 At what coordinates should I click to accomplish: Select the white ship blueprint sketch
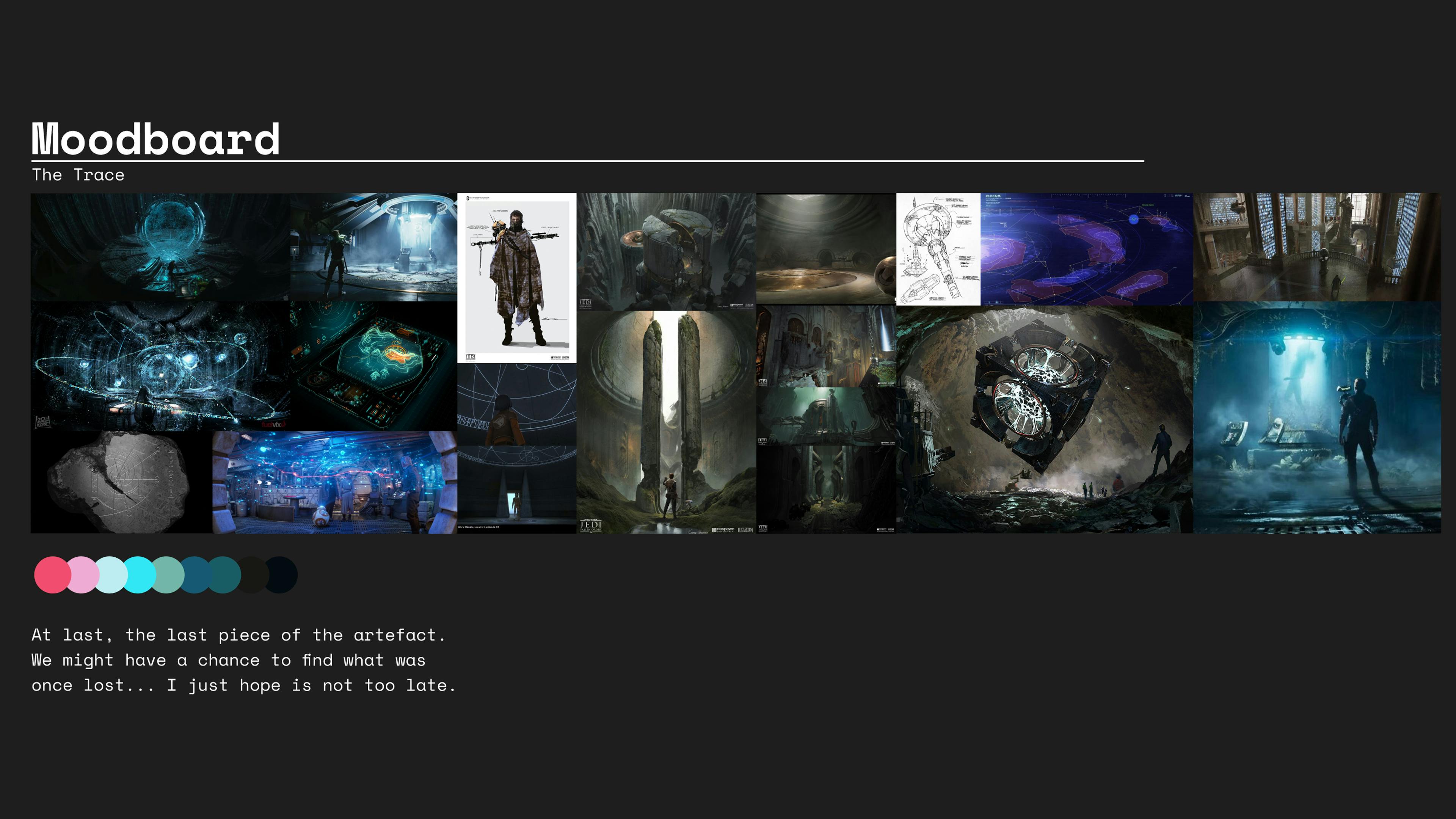[938, 249]
